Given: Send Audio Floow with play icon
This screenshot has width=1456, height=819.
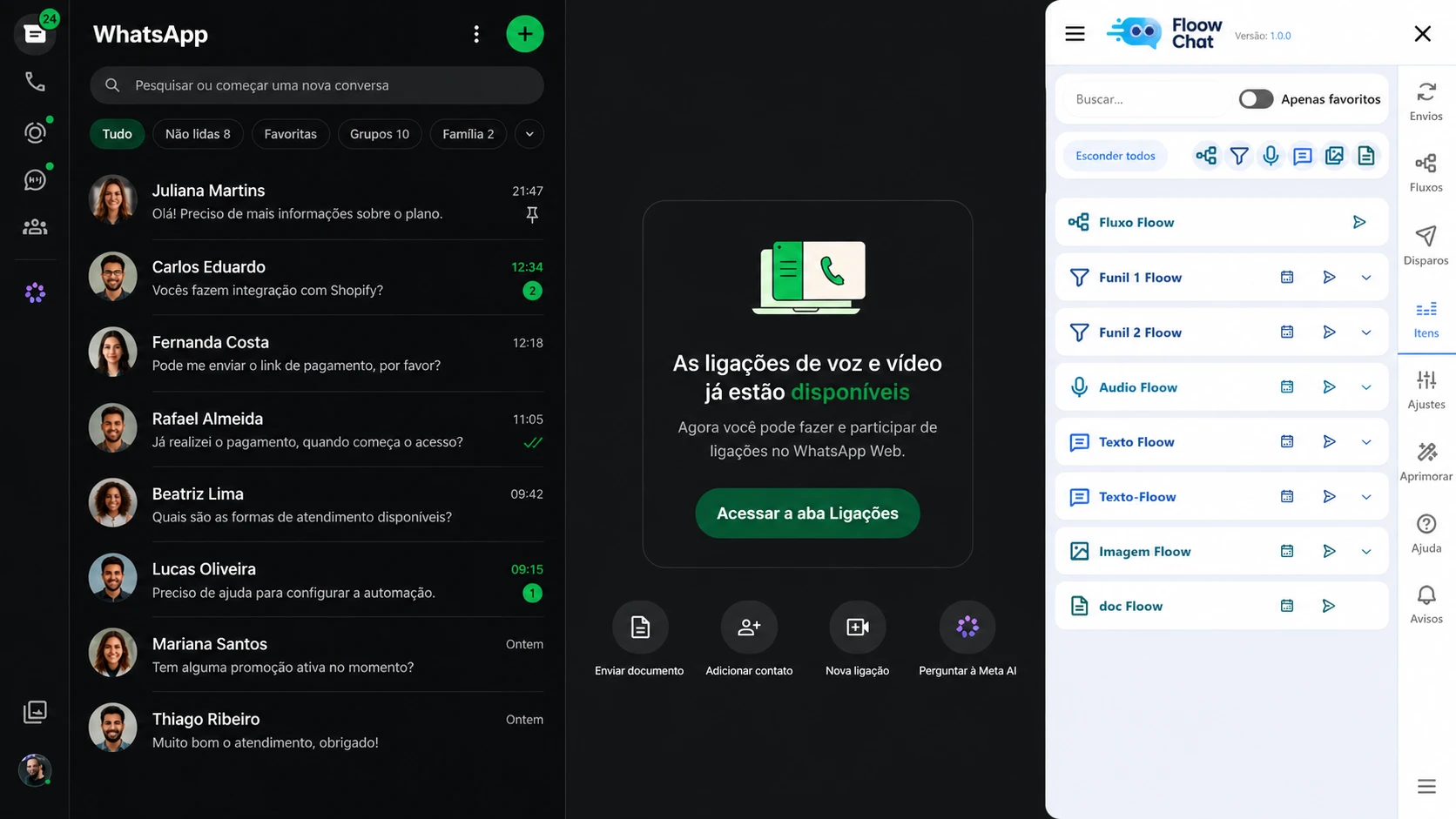Looking at the screenshot, I should click(1329, 386).
